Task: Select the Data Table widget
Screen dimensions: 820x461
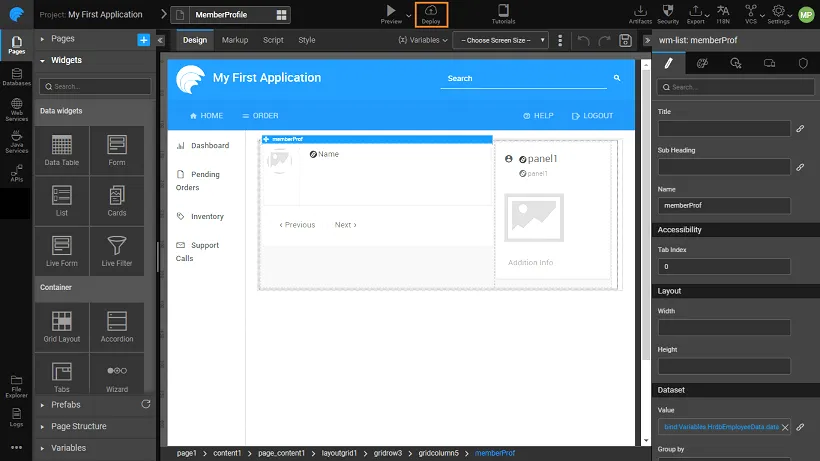Action: pos(61,150)
